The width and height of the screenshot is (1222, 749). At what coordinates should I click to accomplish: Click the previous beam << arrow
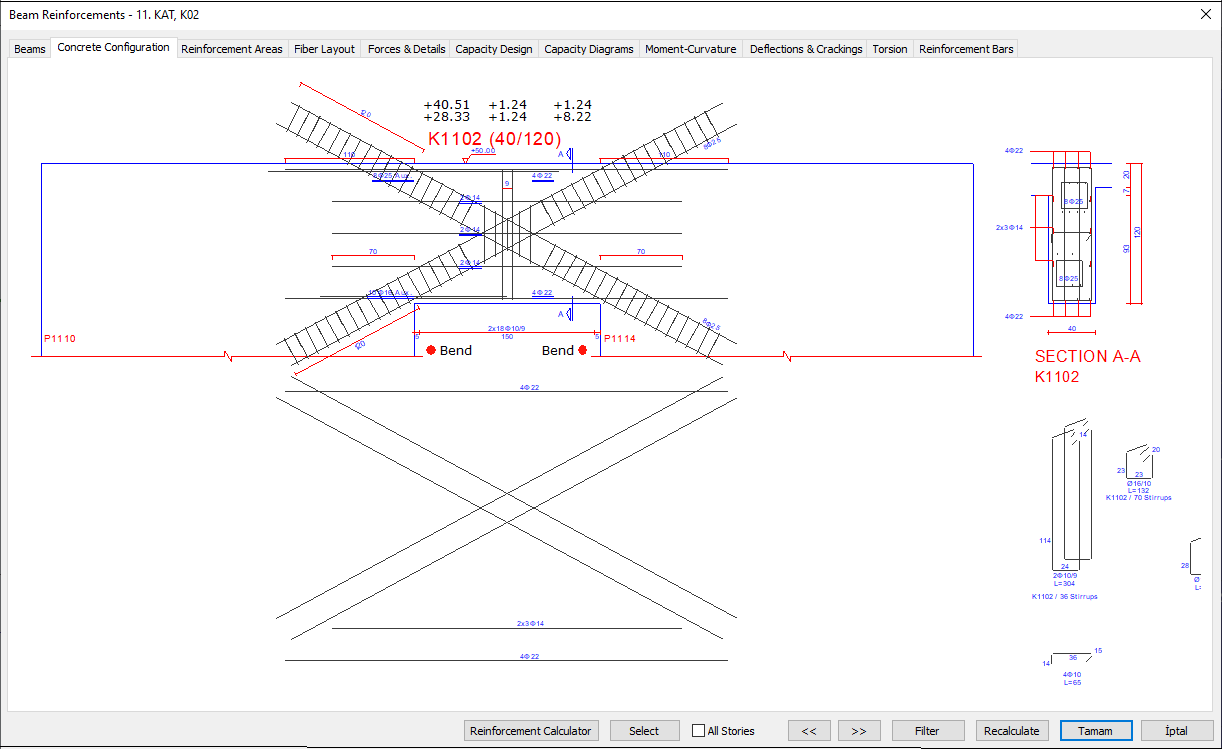pyautogui.click(x=810, y=730)
